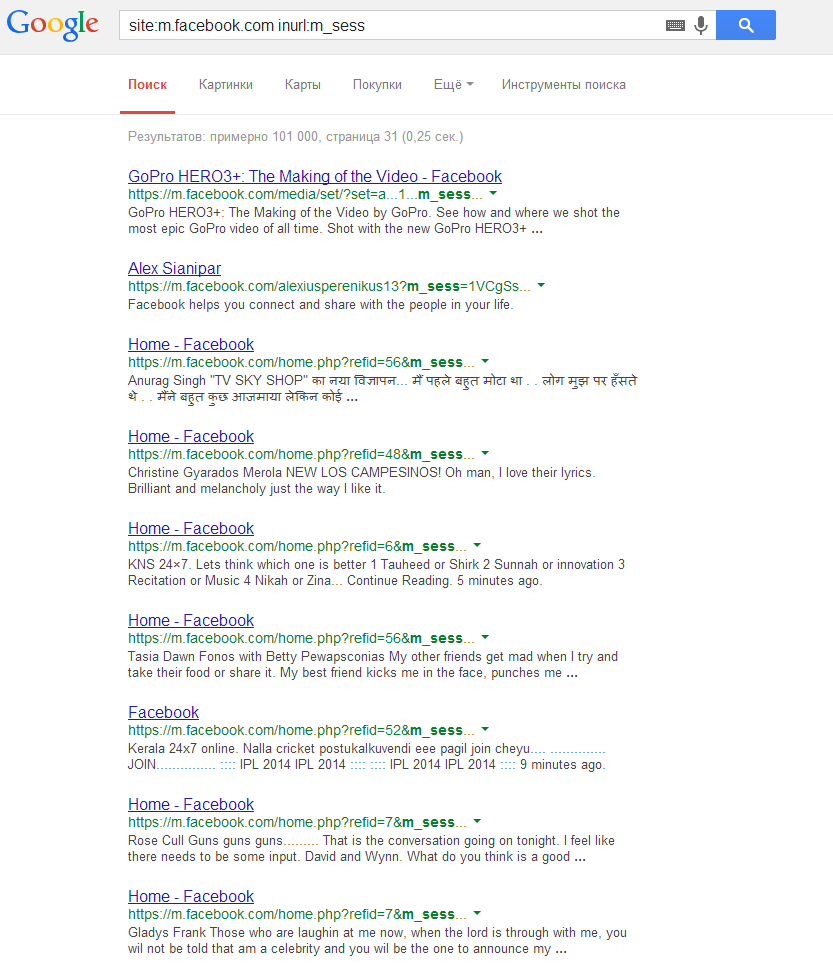833x965 pixels.
Task: Open Инструменты поиска options
Action: click(x=564, y=85)
